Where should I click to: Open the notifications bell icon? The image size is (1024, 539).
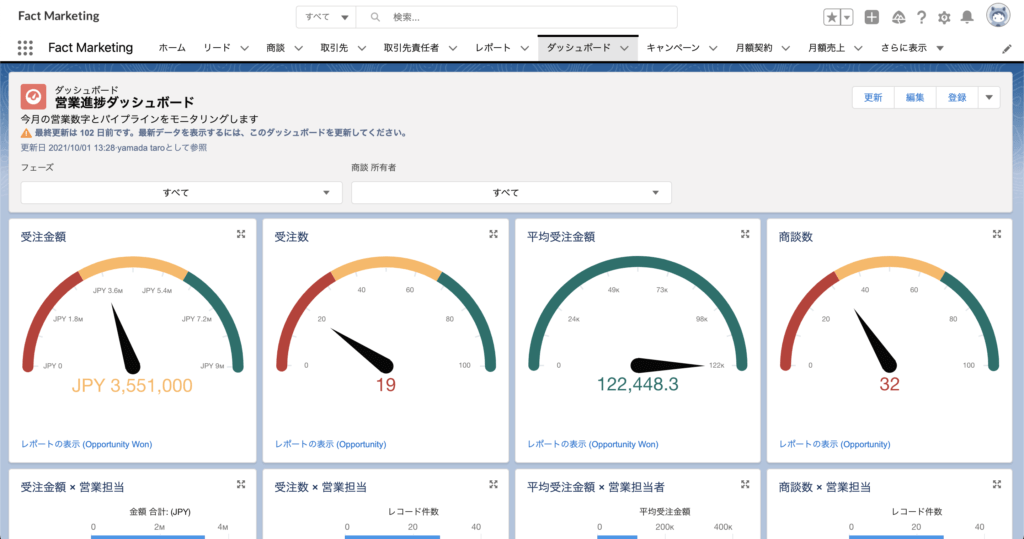point(967,18)
